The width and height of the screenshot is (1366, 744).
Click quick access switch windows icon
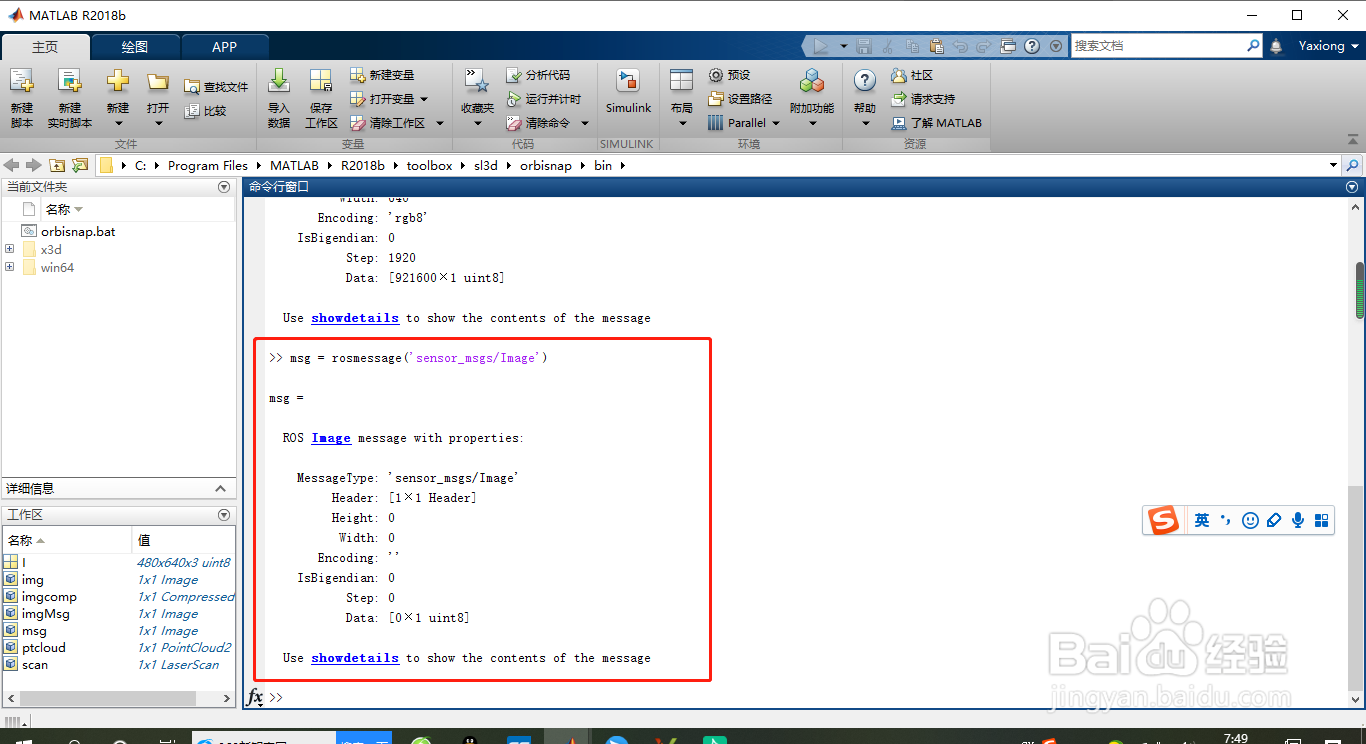(x=1008, y=46)
